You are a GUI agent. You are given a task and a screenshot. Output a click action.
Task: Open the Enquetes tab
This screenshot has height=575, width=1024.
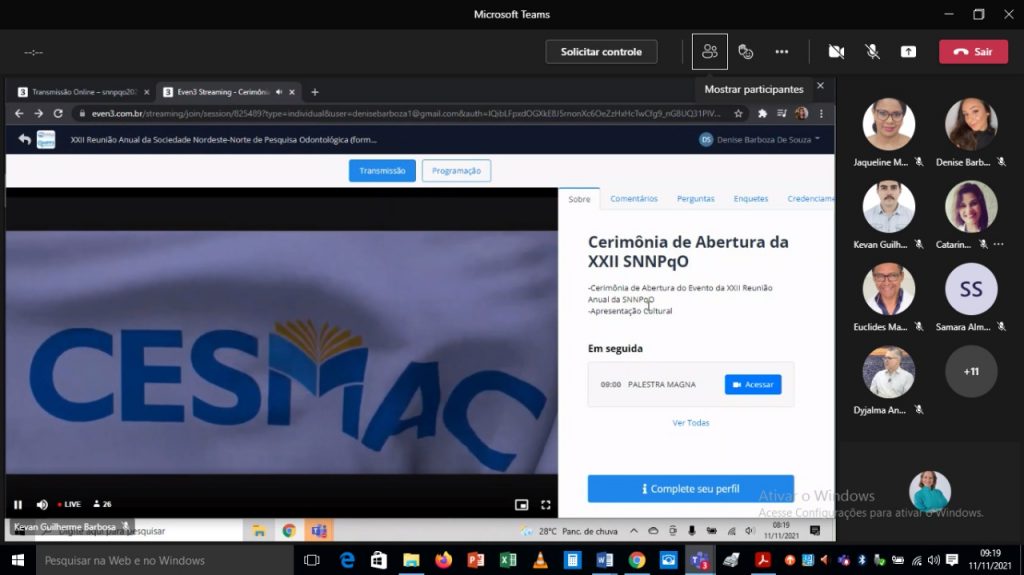pos(750,199)
